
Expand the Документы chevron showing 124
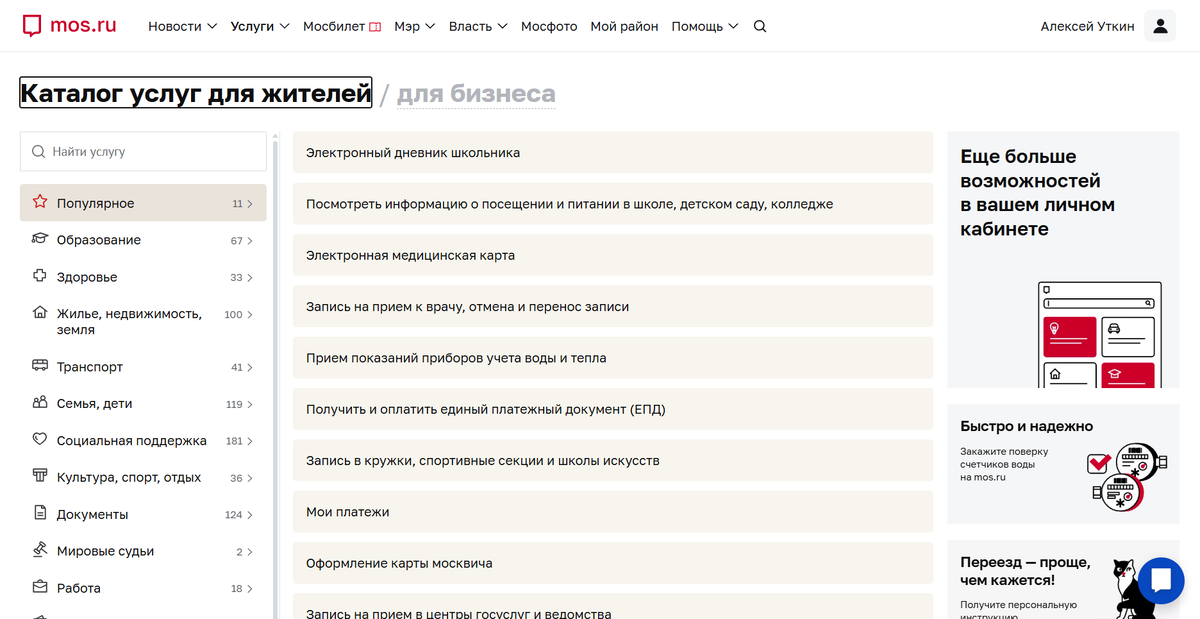[x=250, y=515]
